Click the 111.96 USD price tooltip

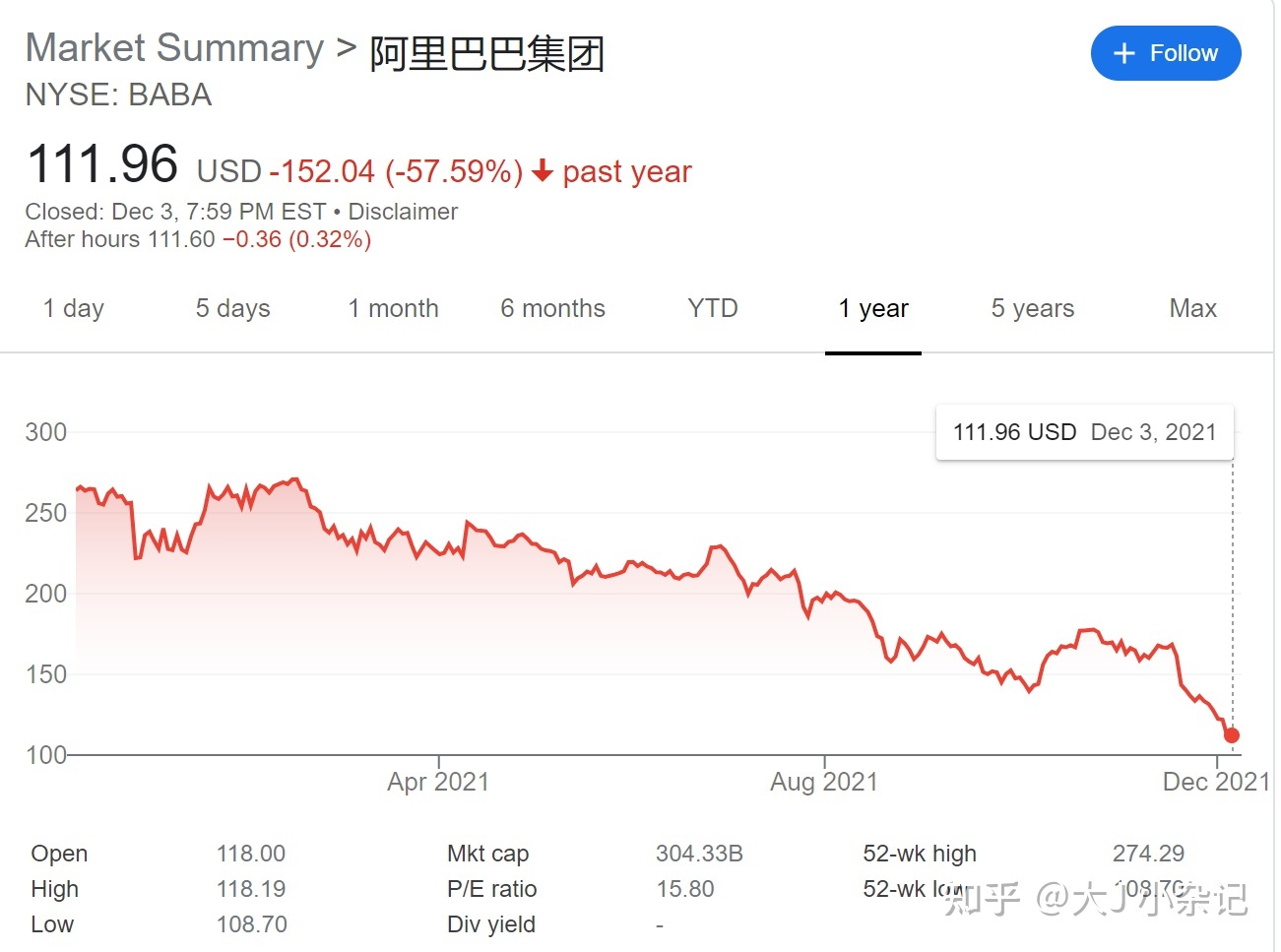(x=1084, y=432)
